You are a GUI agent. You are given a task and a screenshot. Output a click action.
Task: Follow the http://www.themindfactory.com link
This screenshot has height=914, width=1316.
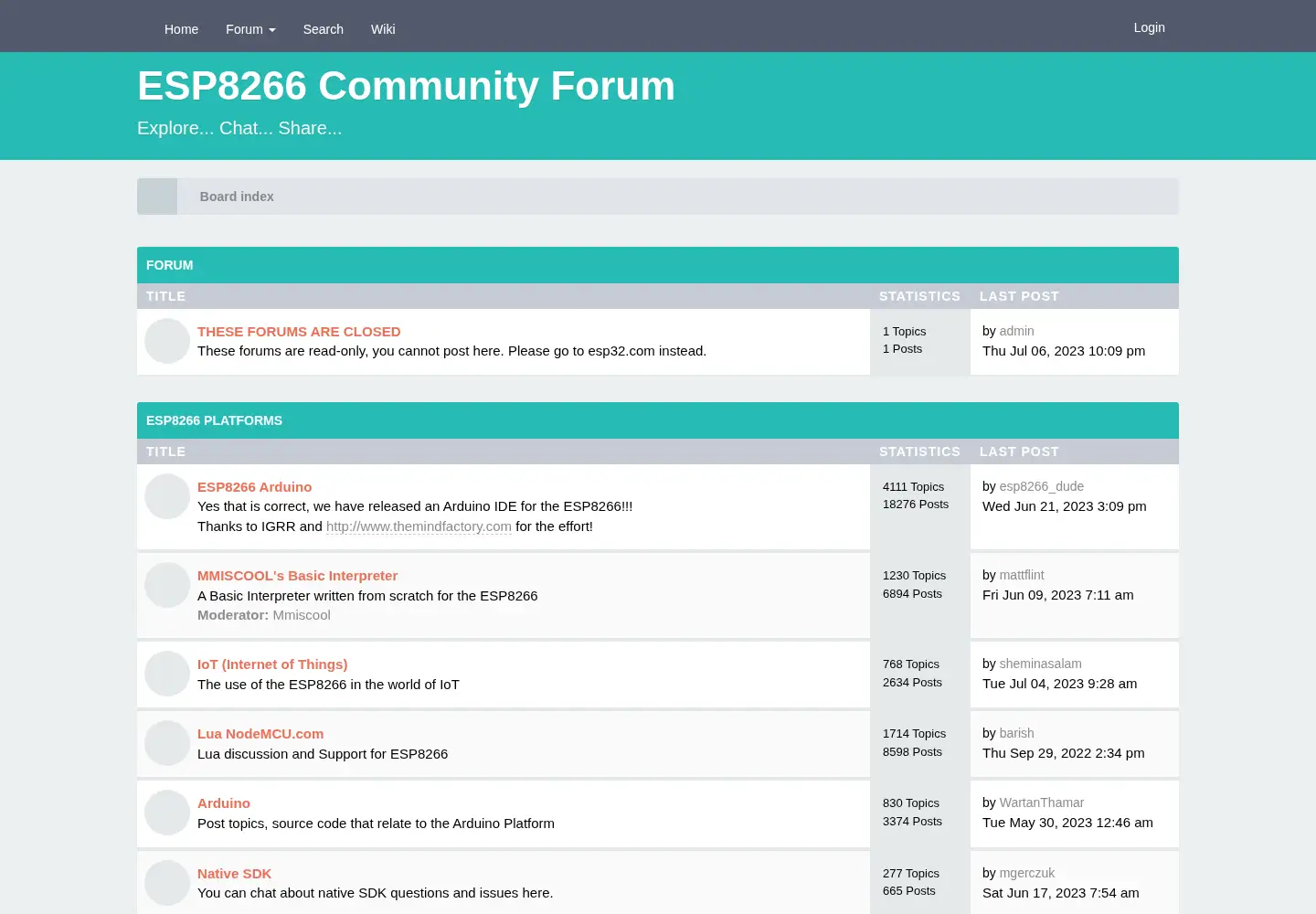419,526
